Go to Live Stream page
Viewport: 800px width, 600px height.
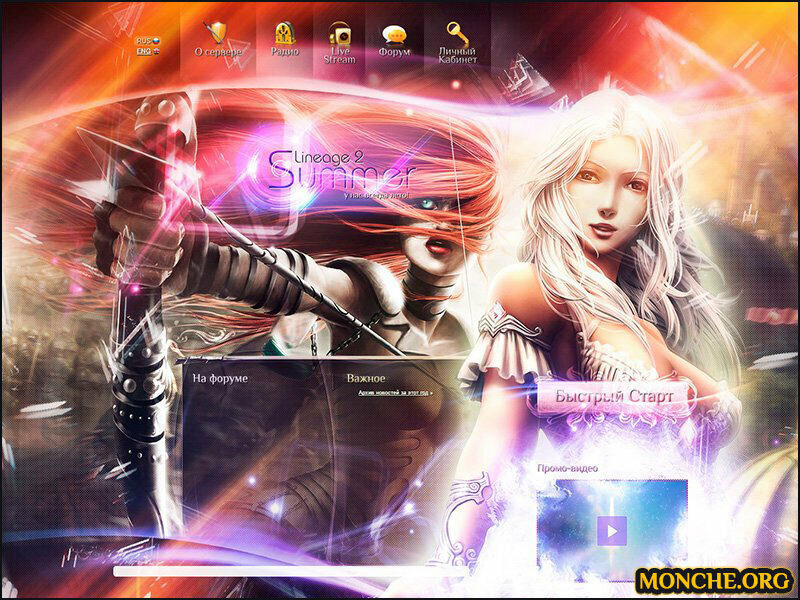pos(339,55)
